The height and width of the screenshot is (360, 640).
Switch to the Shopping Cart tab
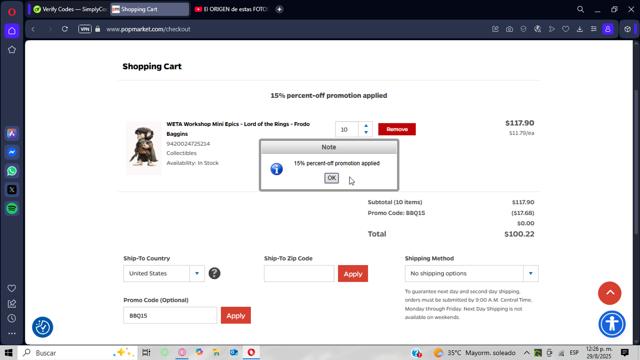point(149,9)
